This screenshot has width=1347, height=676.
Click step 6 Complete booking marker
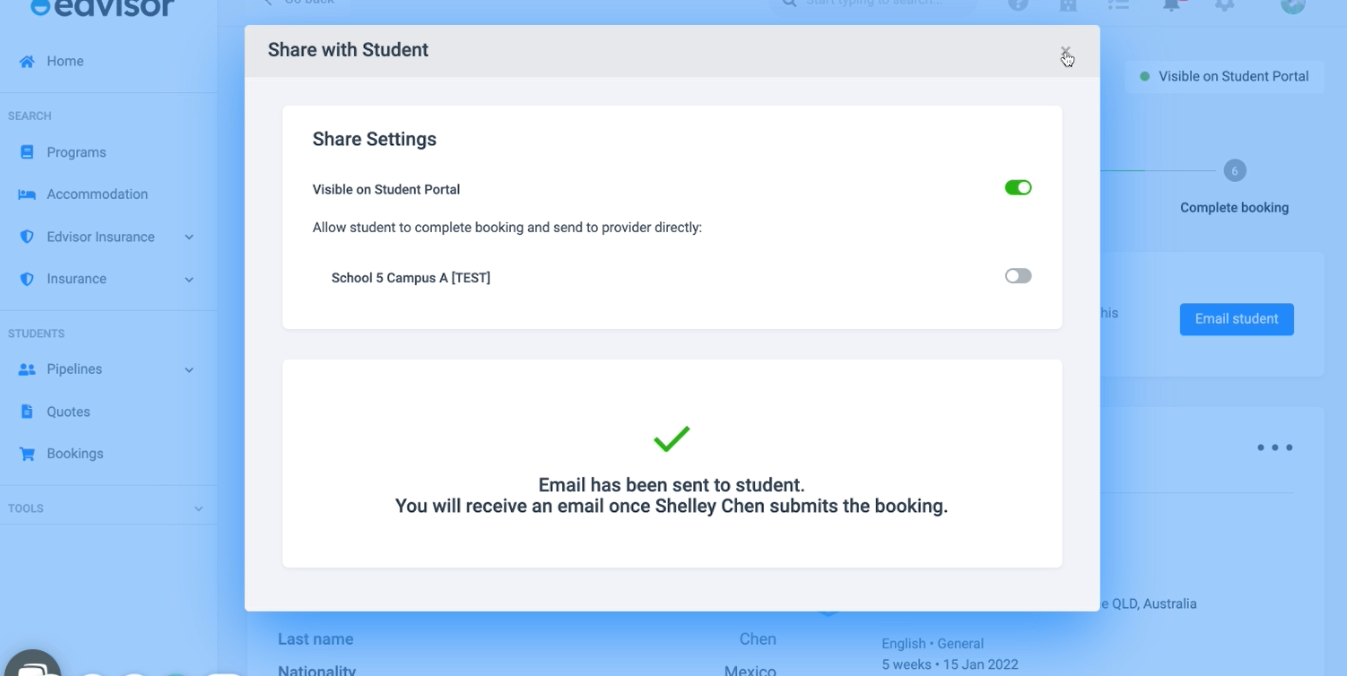pos(1234,171)
